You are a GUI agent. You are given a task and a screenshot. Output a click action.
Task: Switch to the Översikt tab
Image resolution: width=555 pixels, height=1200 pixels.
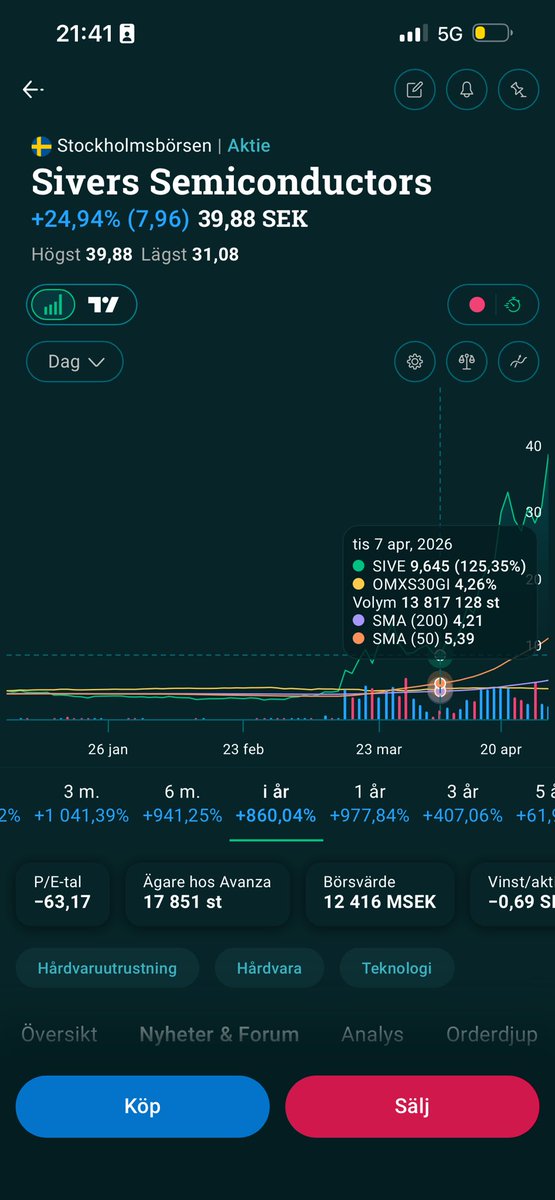pyautogui.click(x=60, y=1034)
